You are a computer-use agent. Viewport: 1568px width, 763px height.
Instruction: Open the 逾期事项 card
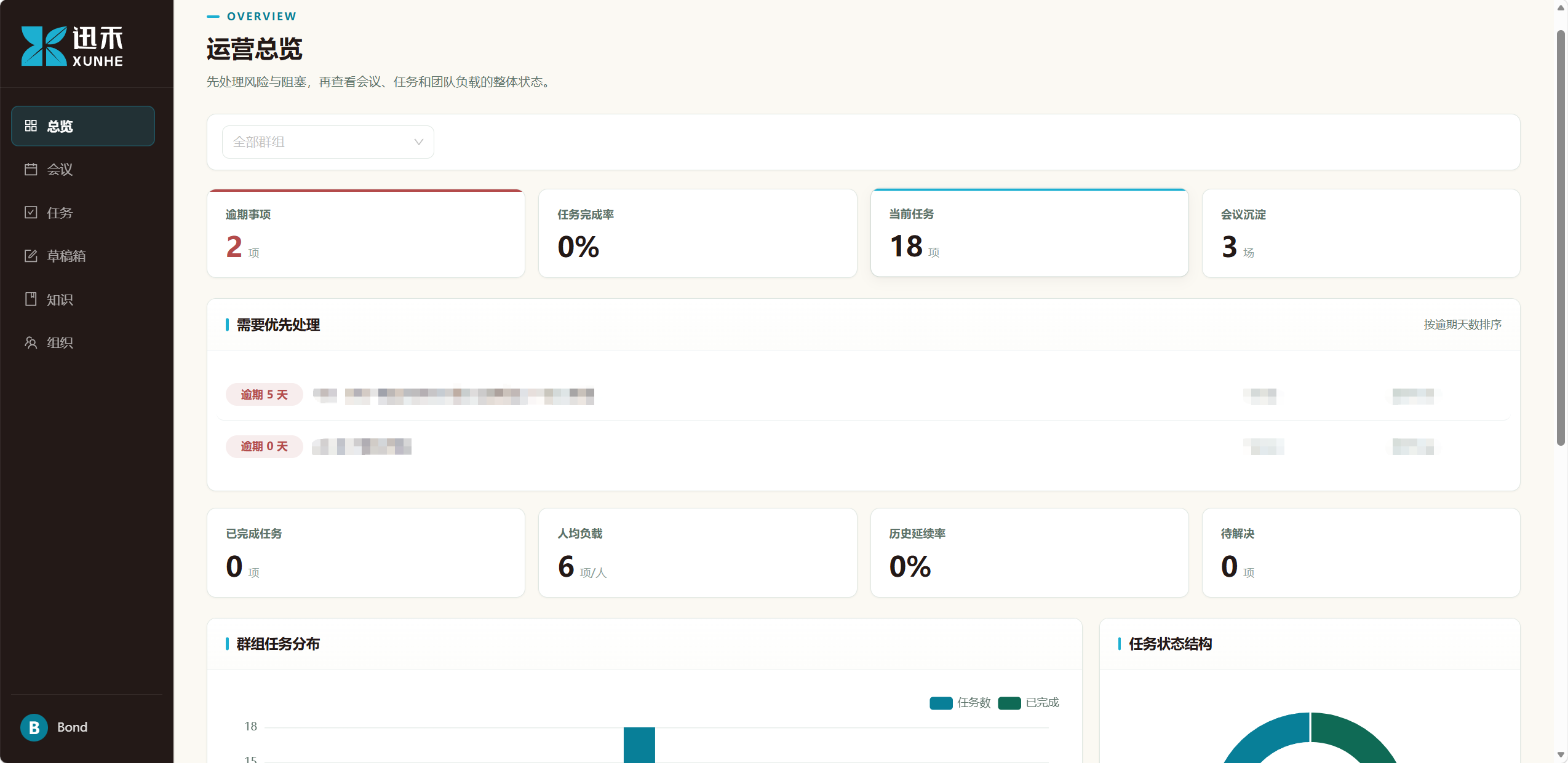pos(366,234)
